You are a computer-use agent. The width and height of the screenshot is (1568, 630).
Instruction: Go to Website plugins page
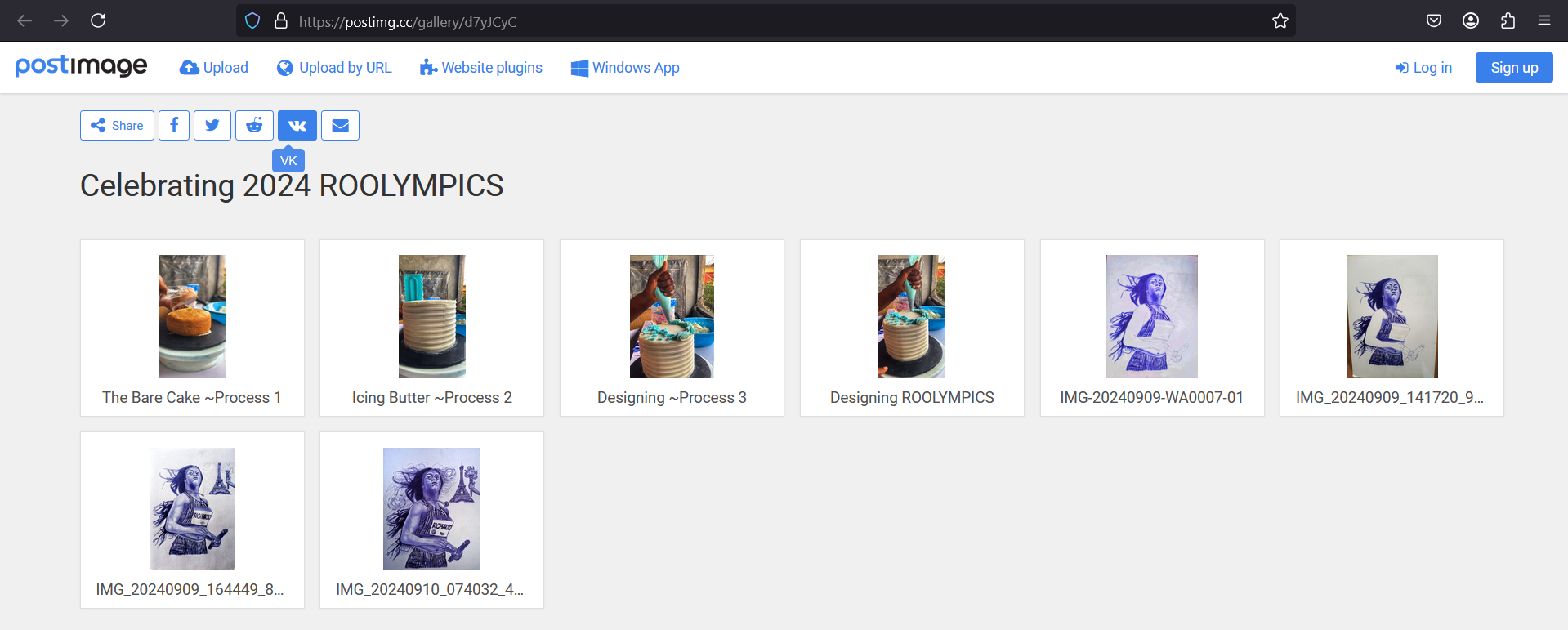click(481, 68)
